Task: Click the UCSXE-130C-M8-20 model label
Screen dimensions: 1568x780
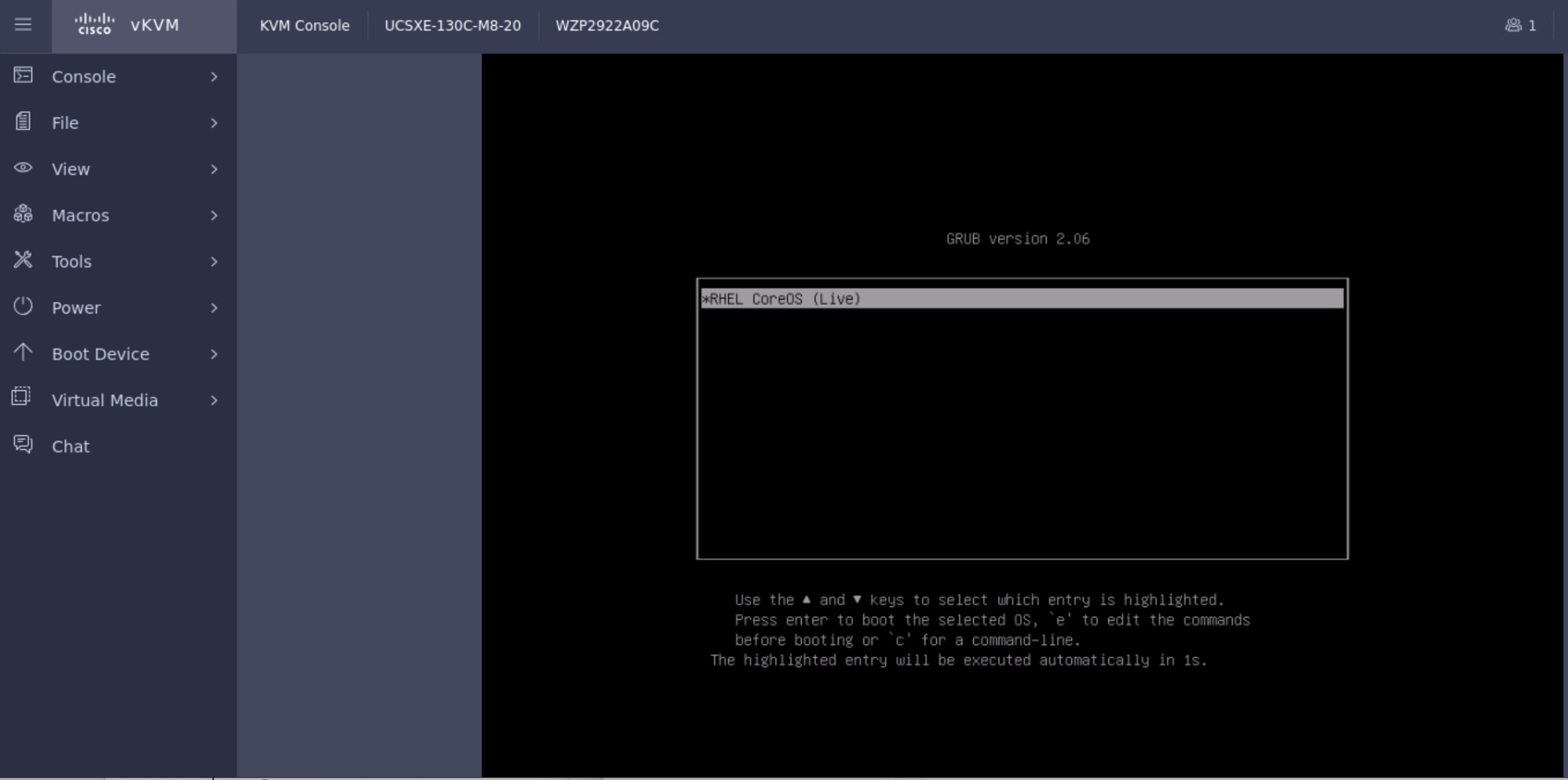Action: (452, 25)
